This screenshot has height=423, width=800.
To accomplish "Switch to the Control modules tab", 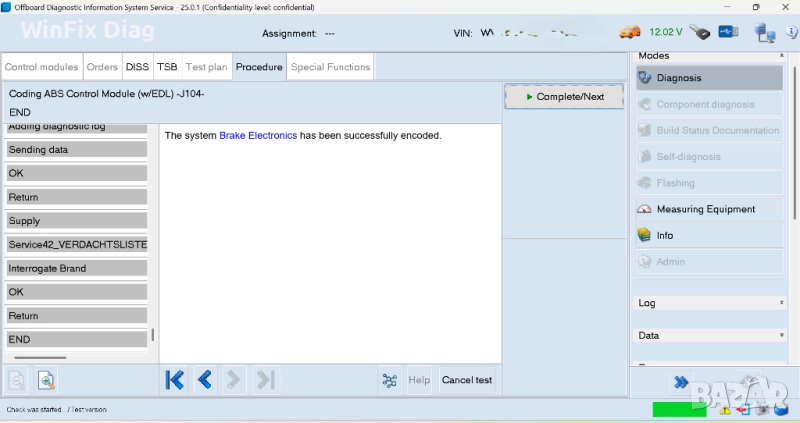I will (41, 67).
